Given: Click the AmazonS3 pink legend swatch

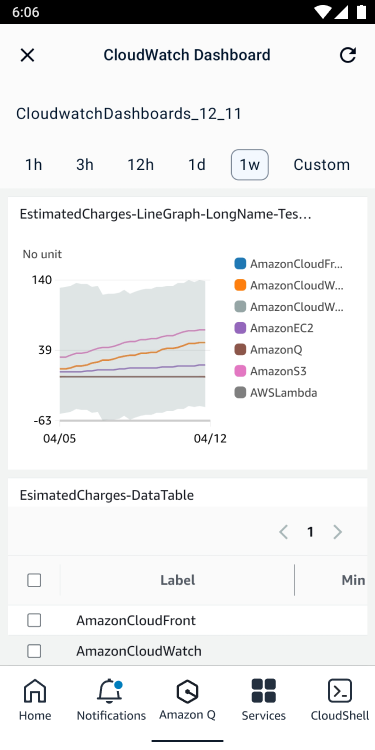Looking at the screenshot, I should tap(240, 371).
